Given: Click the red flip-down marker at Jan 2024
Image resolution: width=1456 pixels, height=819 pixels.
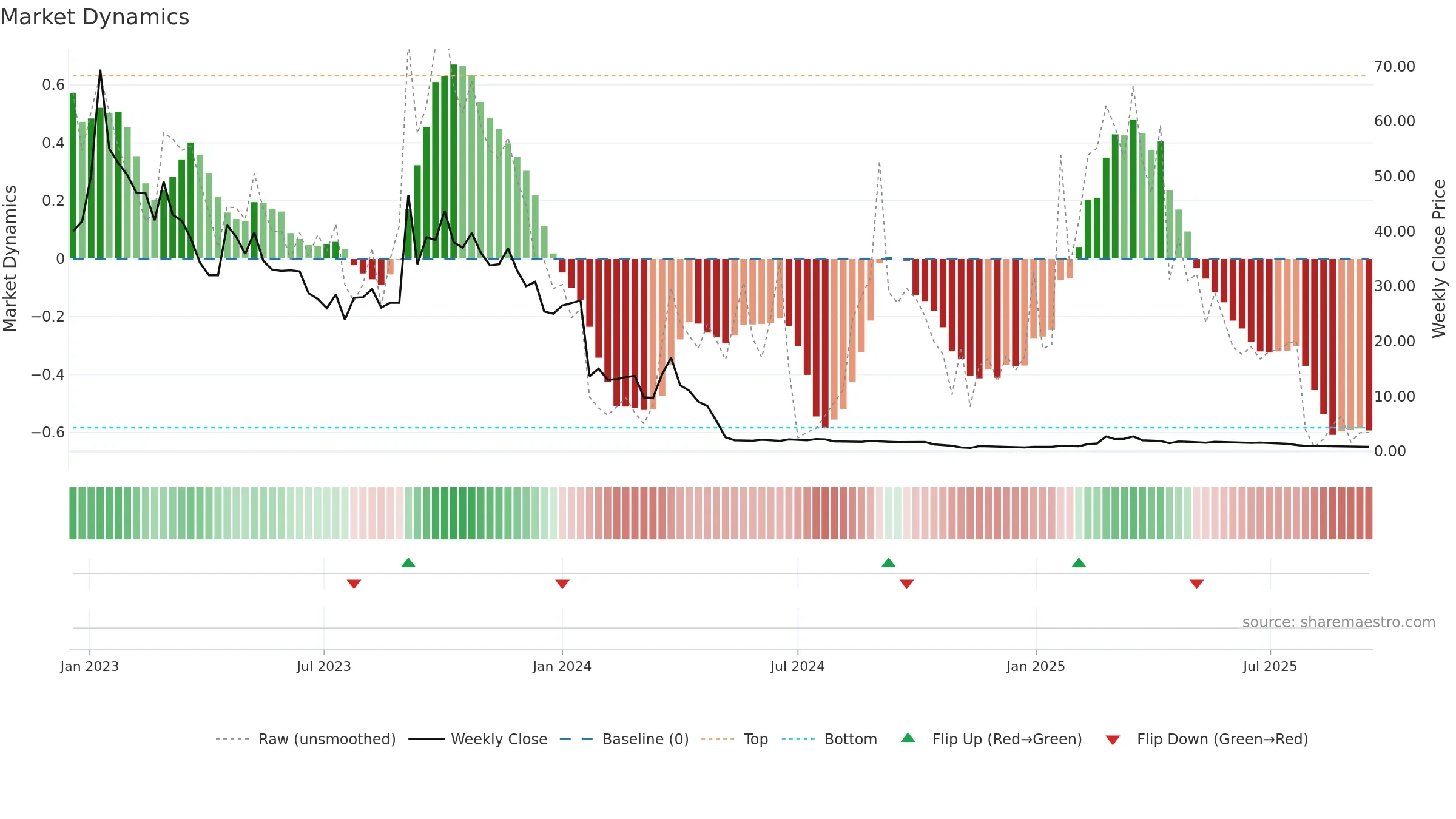Looking at the screenshot, I should click(x=562, y=584).
